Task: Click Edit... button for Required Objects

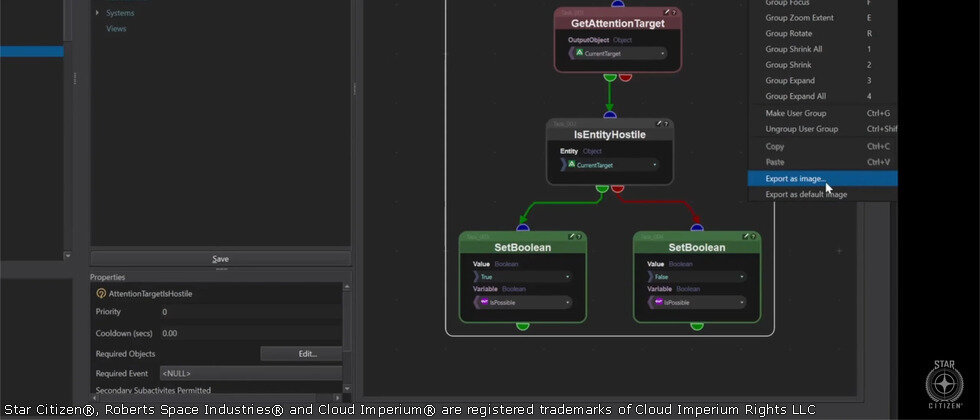Action: (307, 353)
